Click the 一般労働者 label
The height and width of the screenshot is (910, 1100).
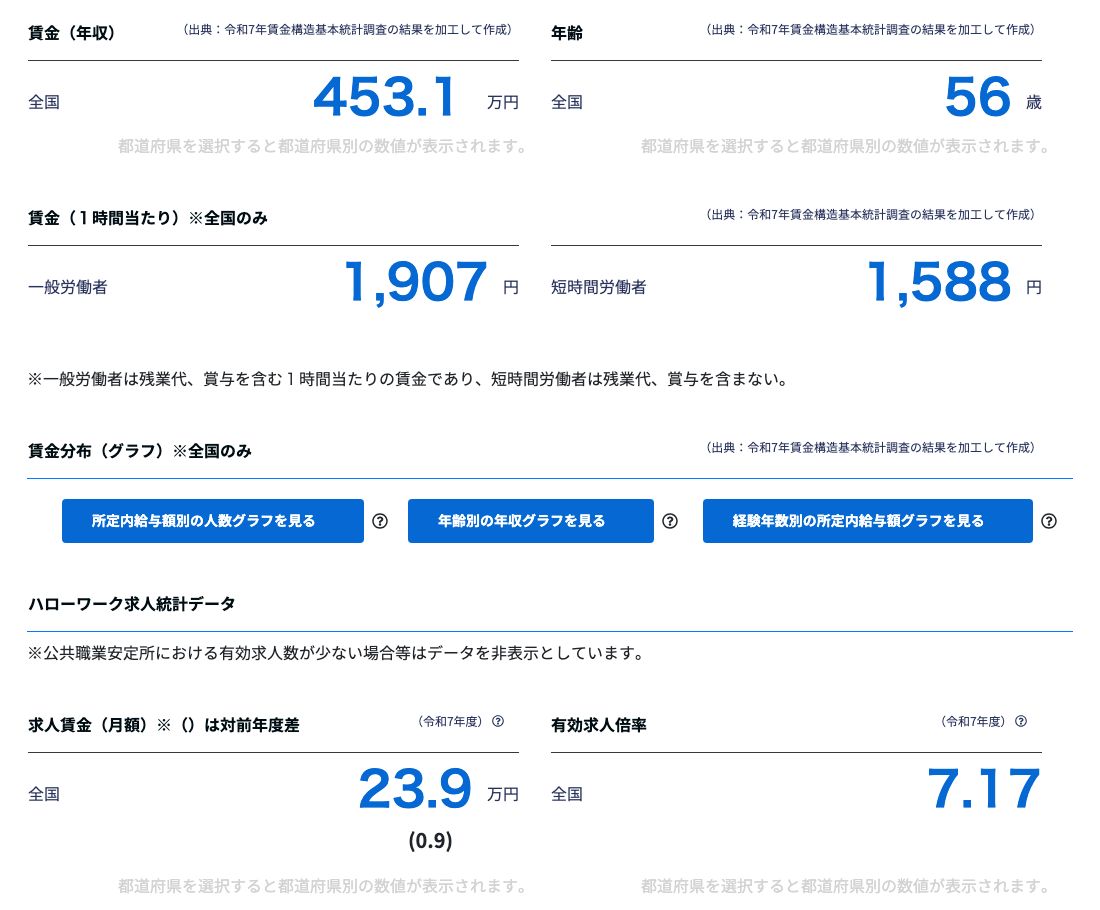[67, 287]
